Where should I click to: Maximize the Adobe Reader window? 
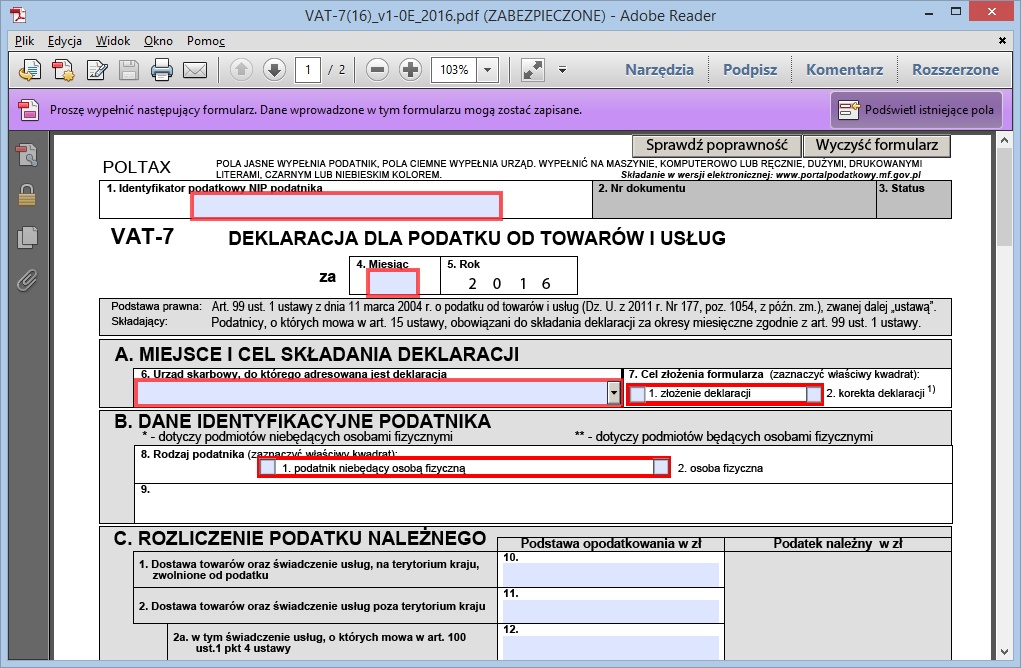point(956,12)
